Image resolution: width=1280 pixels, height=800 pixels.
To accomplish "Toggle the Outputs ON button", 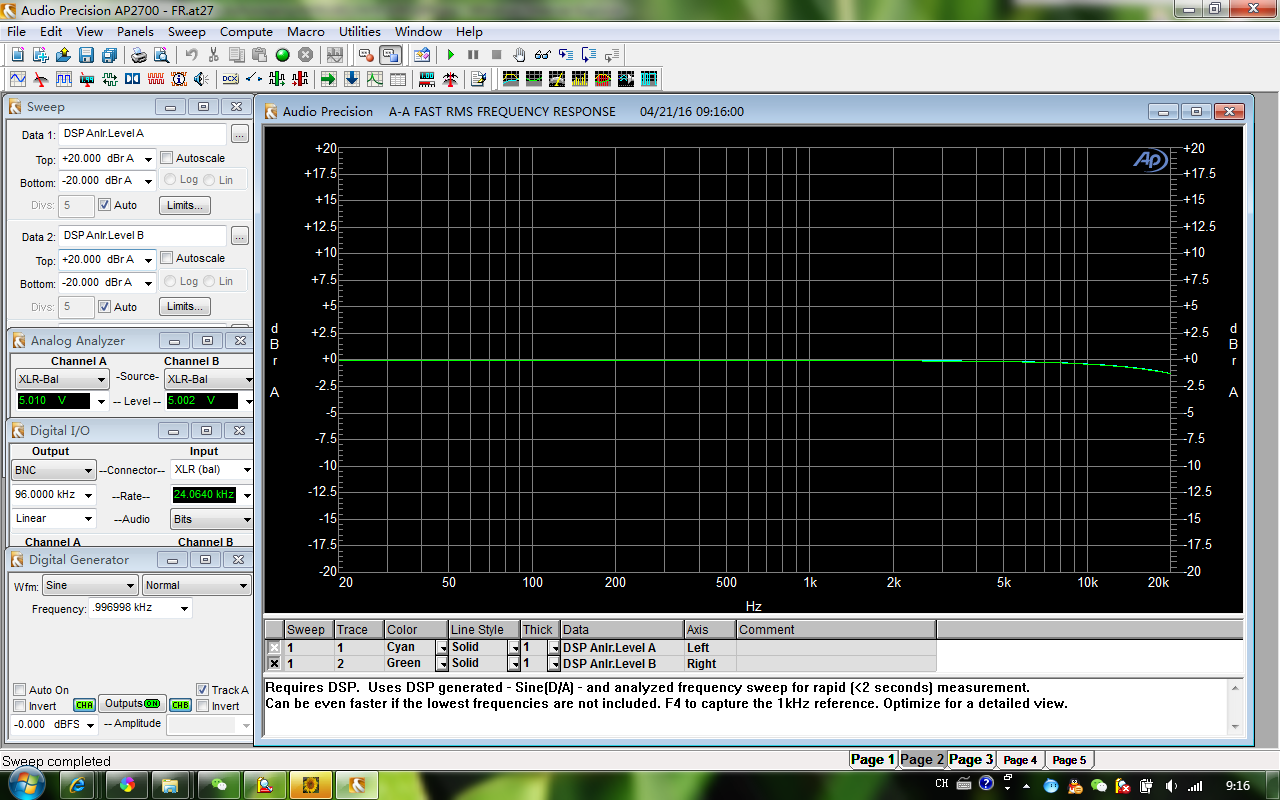I will tap(132, 704).
